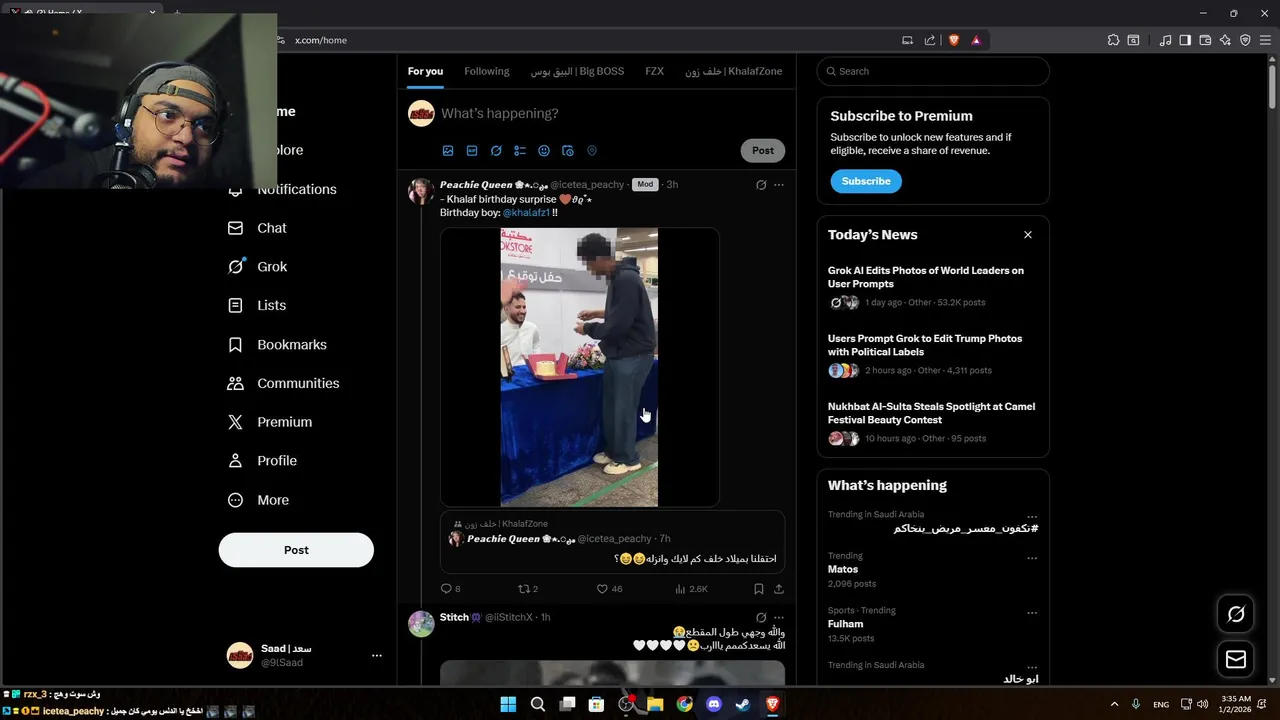
Task: Add a GIF to the post
Action: pyautogui.click(x=472, y=151)
